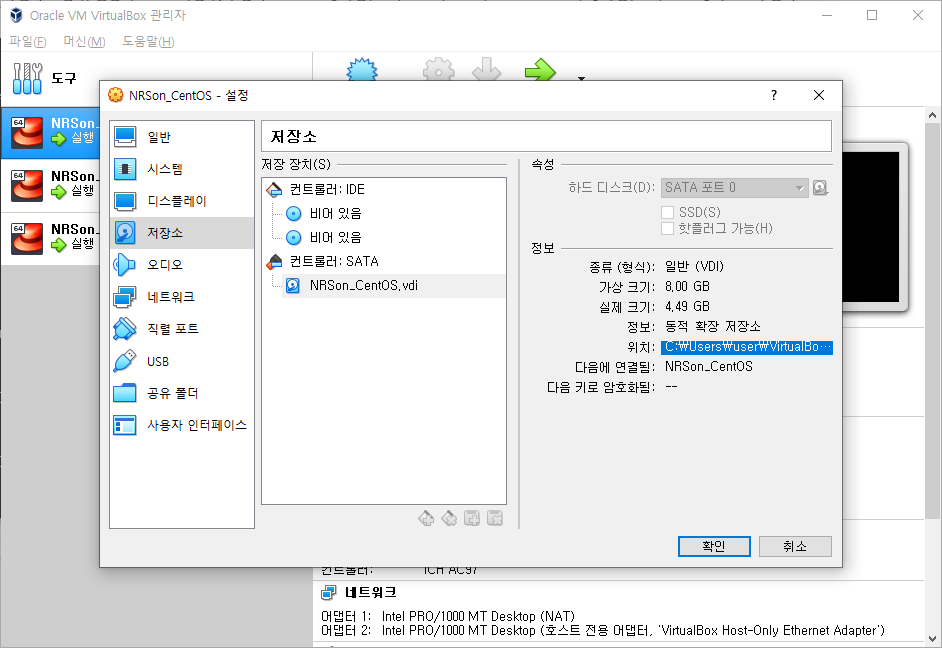Click the add attachment icon below storage tree
The width and height of the screenshot is (942, 648).
tap(472, 518)
